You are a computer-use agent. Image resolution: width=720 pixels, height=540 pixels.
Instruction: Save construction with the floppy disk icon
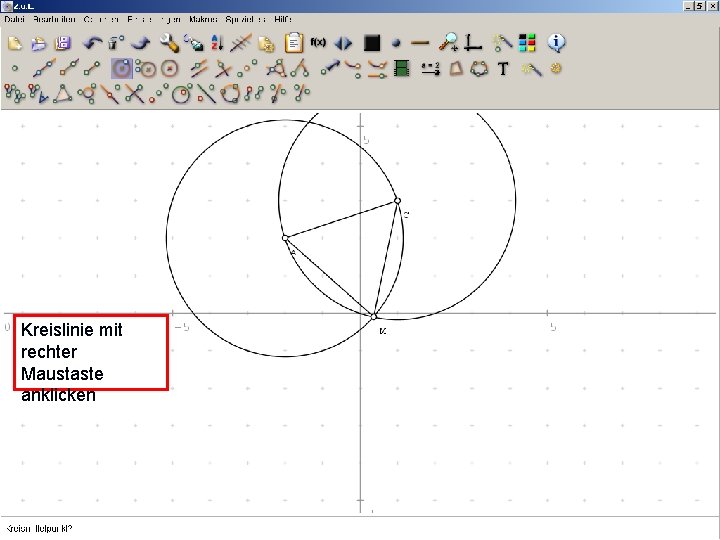[x=63, y=43]
